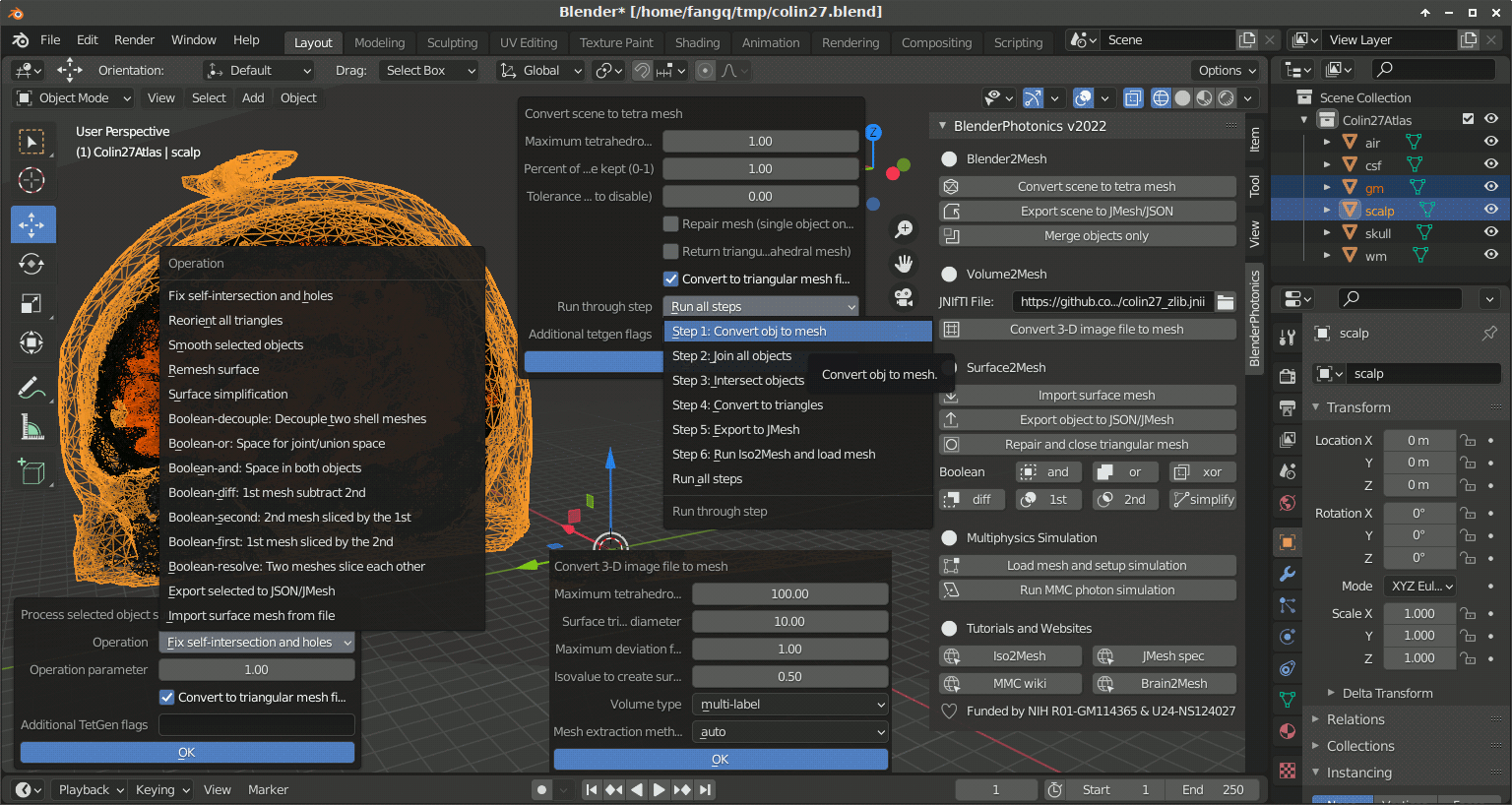Open the Modifier wrench properties tab
1512x805 pixels.
tap(1288, 574)
